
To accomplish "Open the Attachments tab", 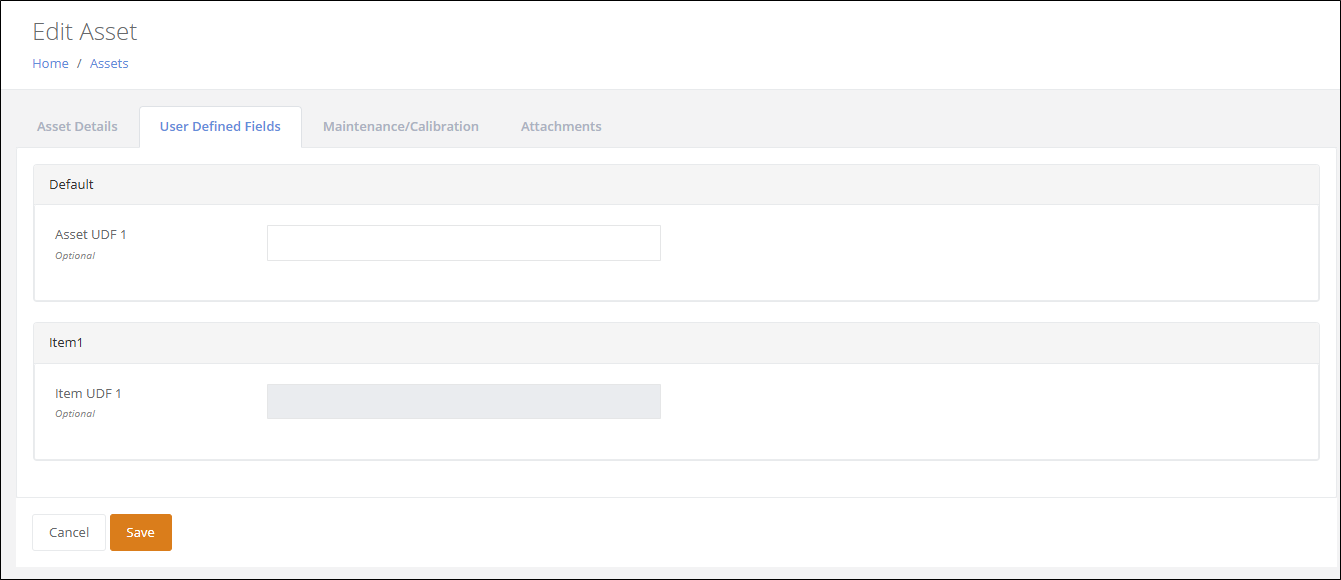I will (x=561, y=127).
